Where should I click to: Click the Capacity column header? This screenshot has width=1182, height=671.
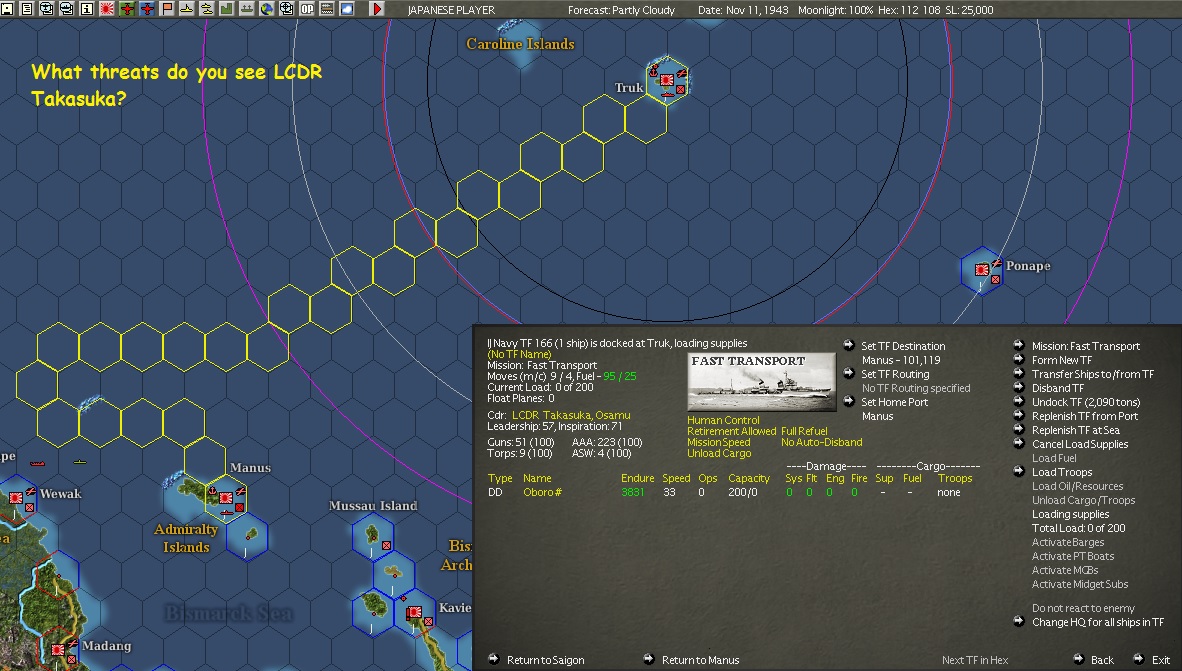[x=749, y=478]
